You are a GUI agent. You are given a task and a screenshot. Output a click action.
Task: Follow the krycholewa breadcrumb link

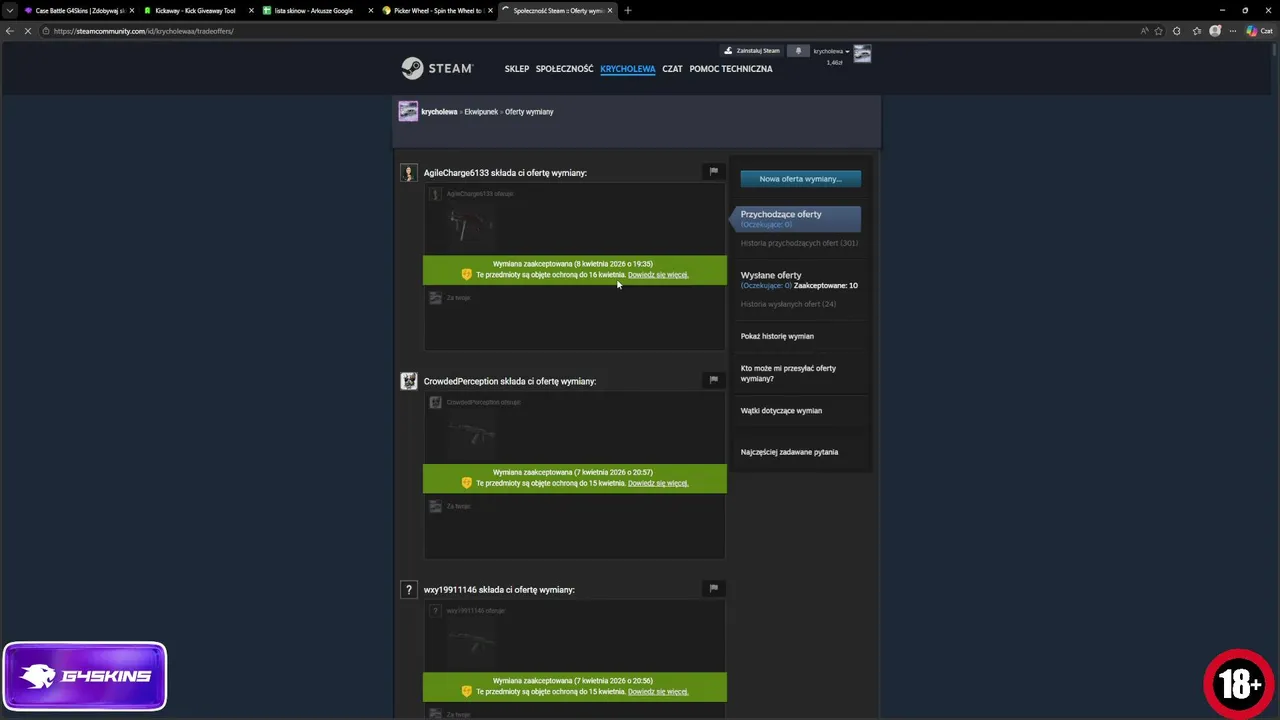coord(439,112)
